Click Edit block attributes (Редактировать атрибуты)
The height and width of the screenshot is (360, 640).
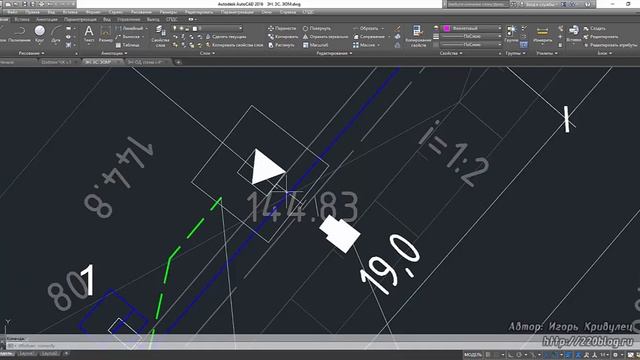(611, 45)
